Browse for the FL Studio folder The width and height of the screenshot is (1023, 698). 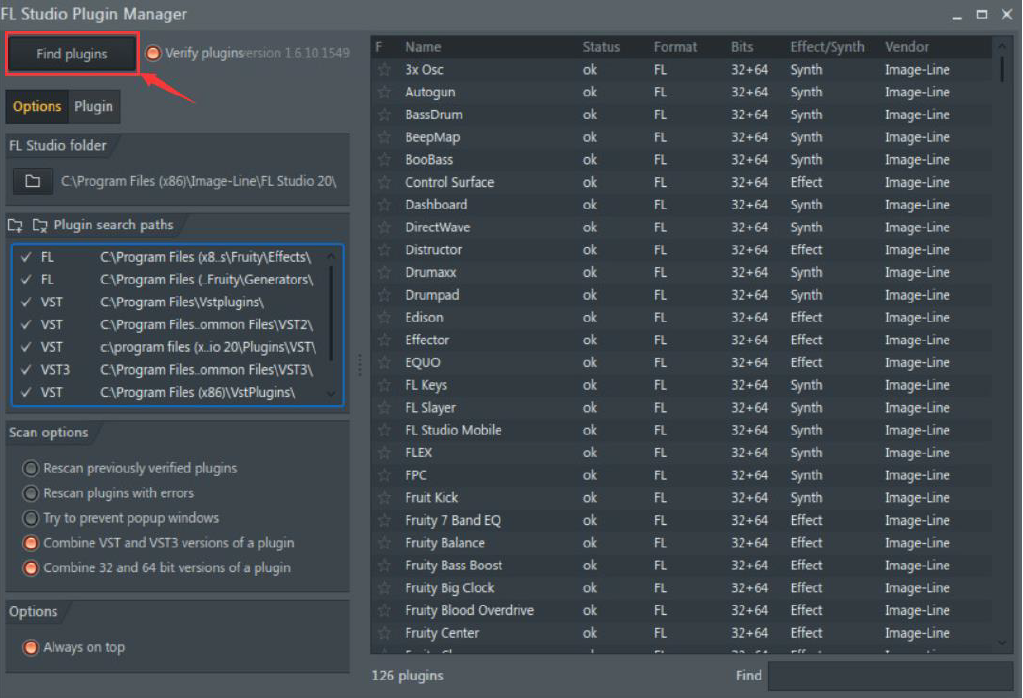pyautogui.click(x=33, y=181)
